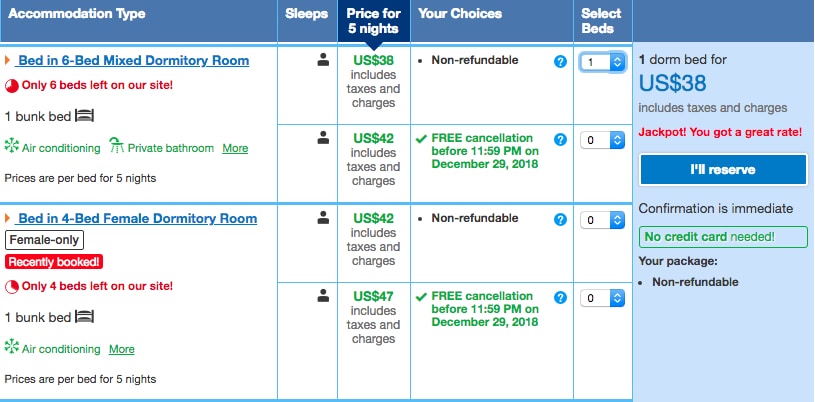Click the bunk bed icon in female dorm
This screenshot has width=815, height=402.
(x=84, y=317)
